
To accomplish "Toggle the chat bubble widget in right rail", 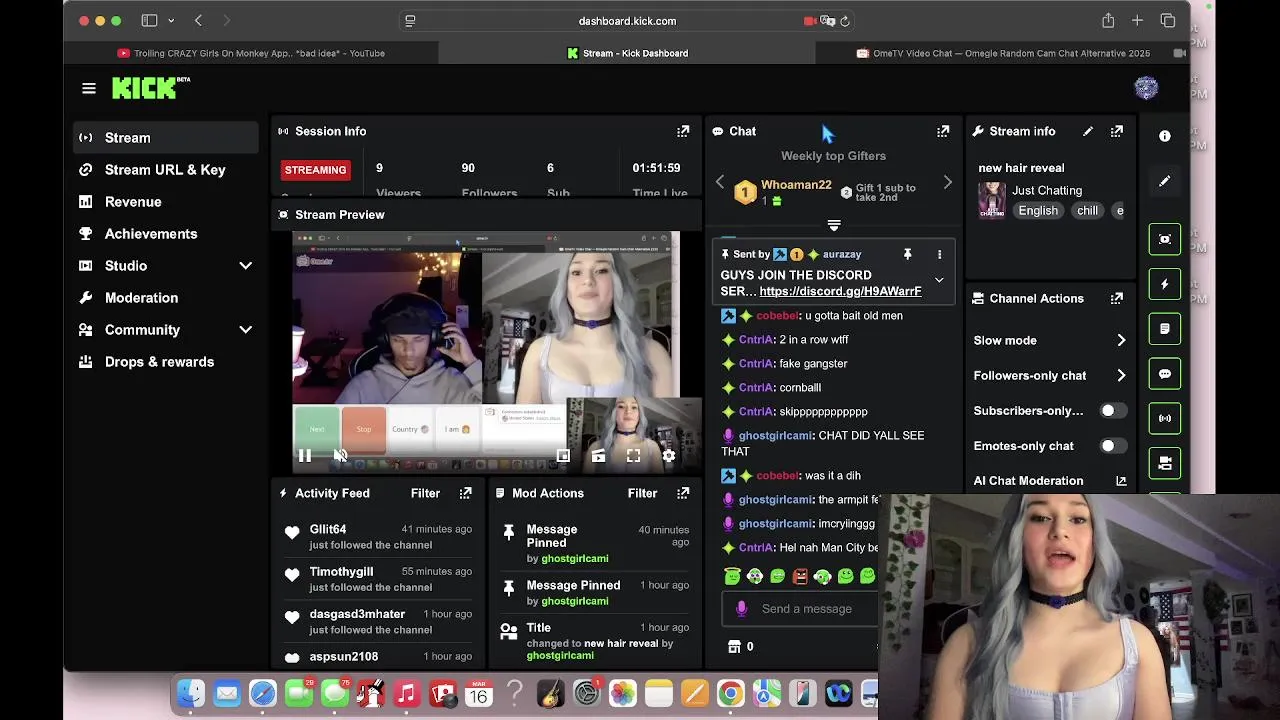I will click(1165, 374).
